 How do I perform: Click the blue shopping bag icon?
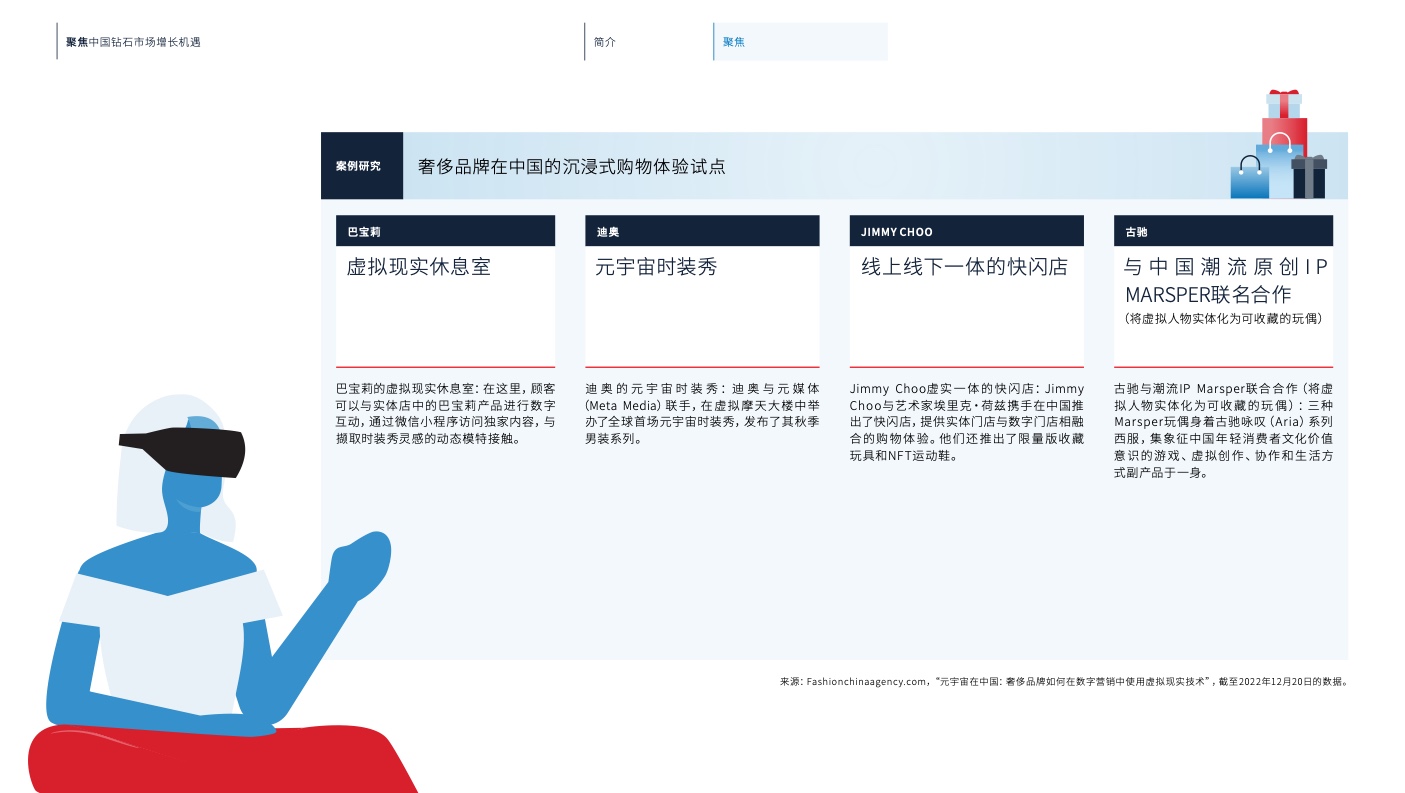pos(1249,180)
